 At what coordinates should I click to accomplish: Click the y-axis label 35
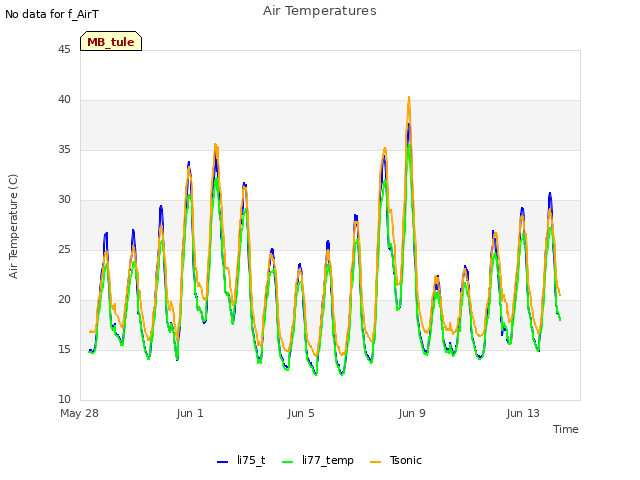[x=64, y=149]
